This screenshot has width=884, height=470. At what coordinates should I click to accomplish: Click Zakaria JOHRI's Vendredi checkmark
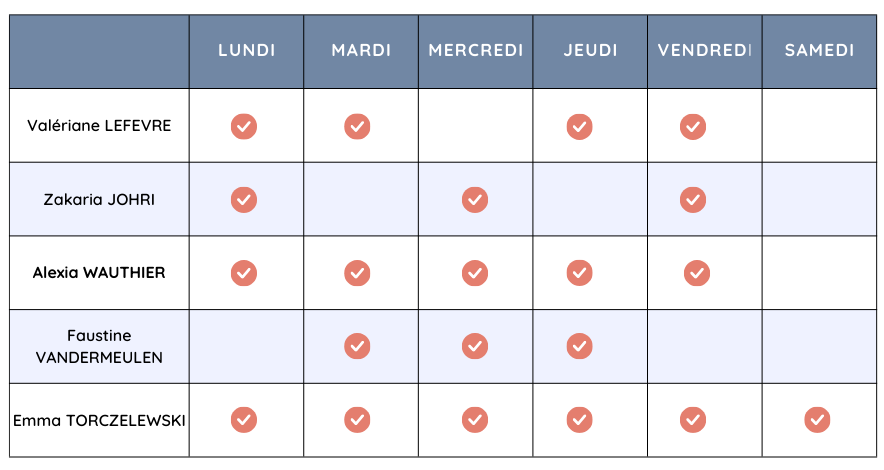[693, 199]
